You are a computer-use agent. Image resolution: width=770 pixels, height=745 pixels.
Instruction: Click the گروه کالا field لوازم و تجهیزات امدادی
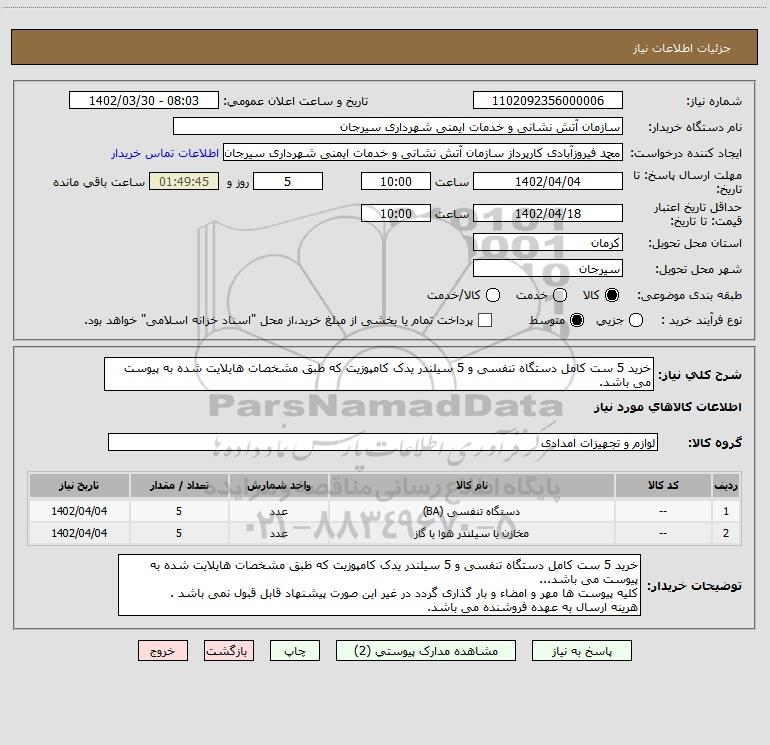tap(383, 442)
